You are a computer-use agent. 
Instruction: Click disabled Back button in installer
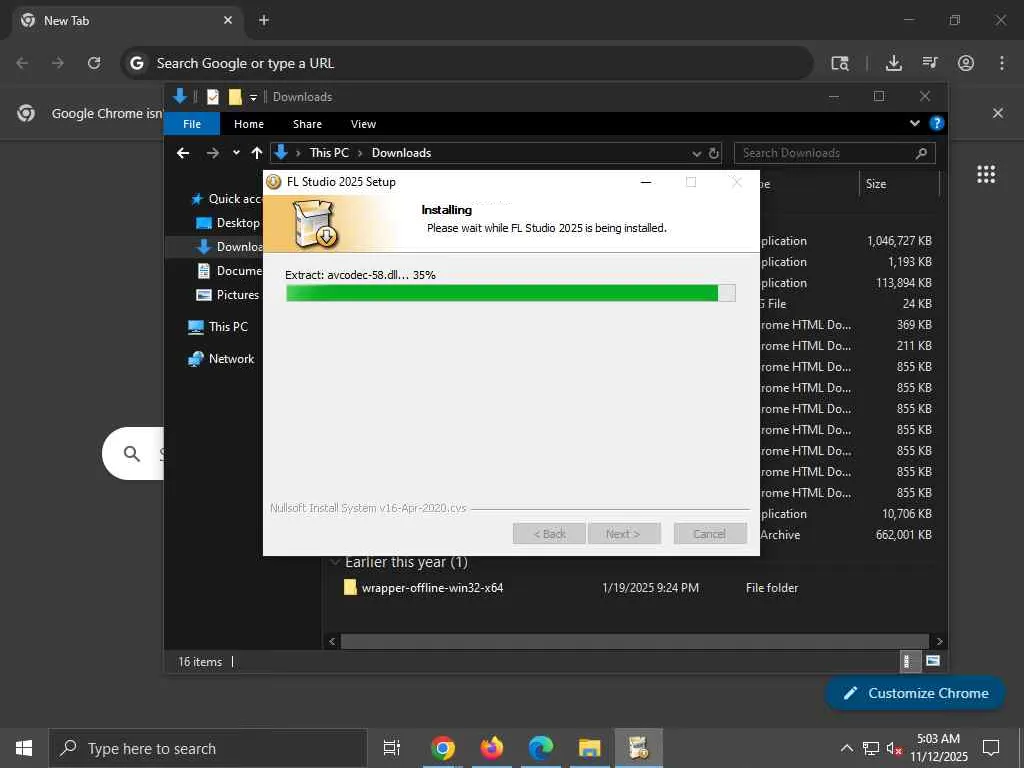549,534
